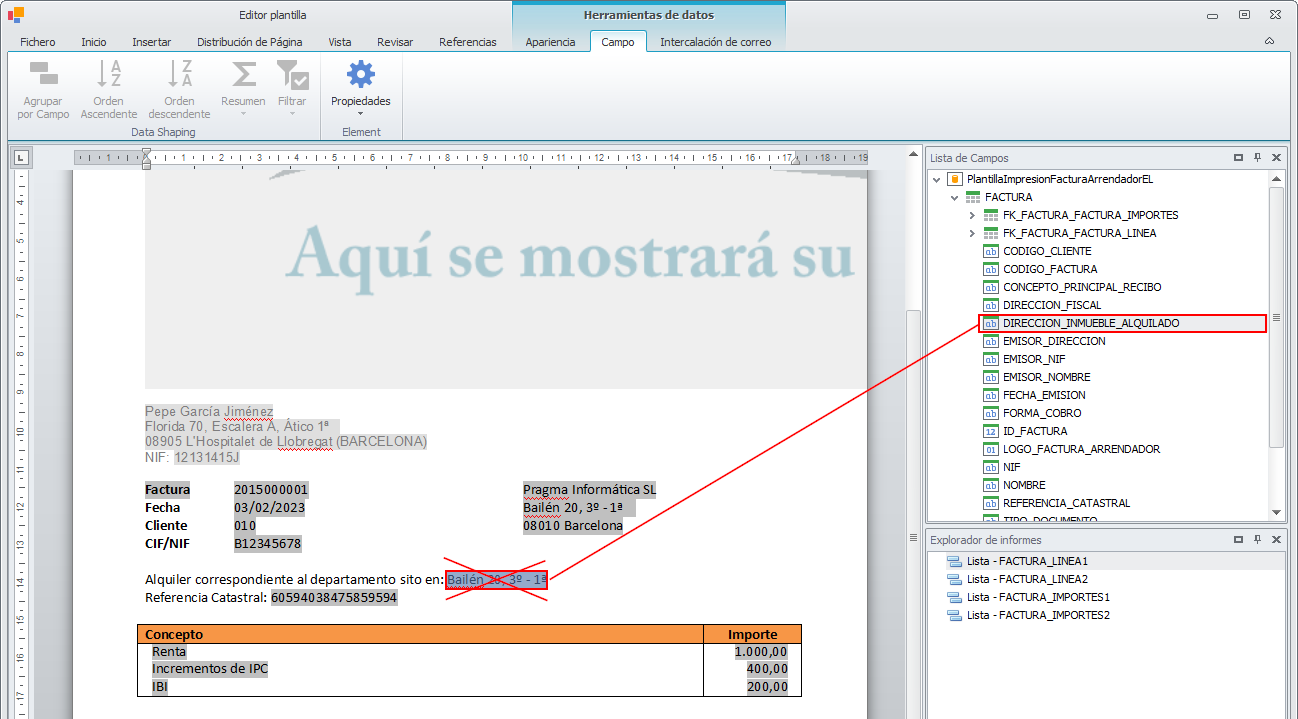
Task: Toggle auto-hide pin on Explorador de informes
Action: point(1257,540)
